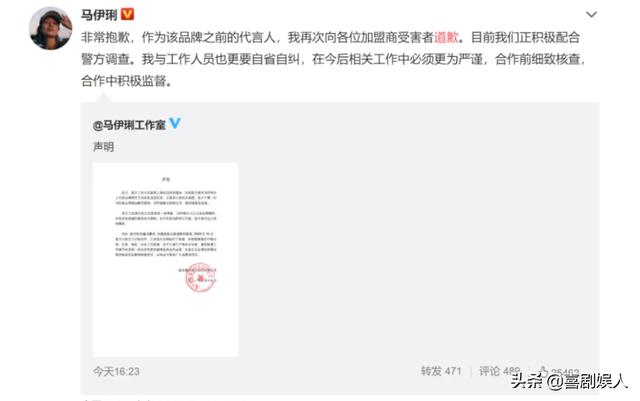Click the 马伊琍 username
Viewport: 640px width, 401px height.
(99, 15)
